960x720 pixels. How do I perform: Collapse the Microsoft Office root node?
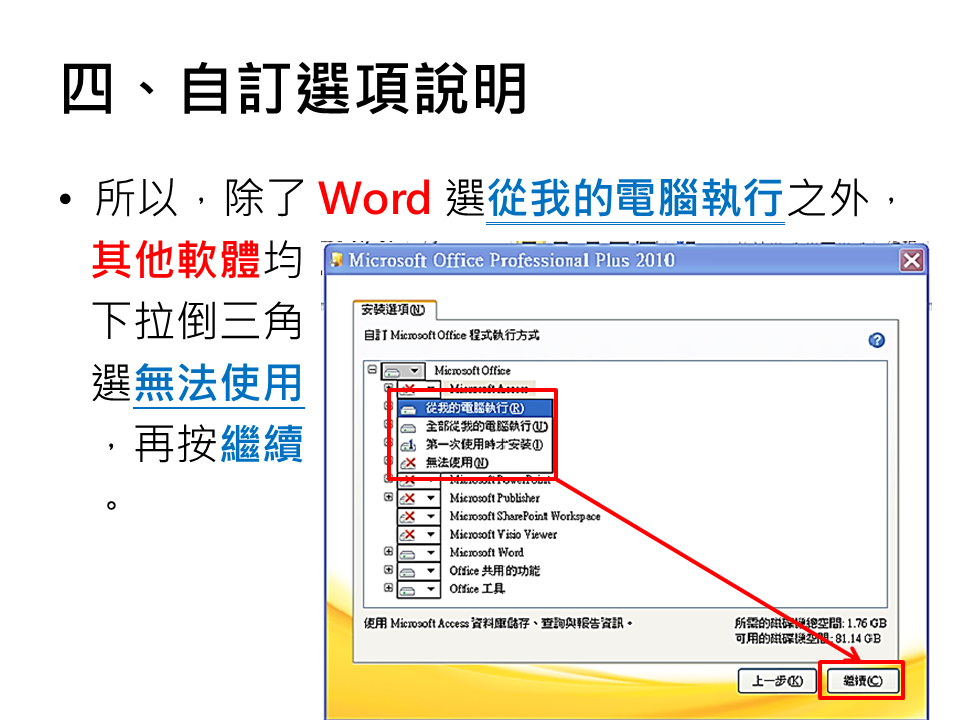pos(372,370)
